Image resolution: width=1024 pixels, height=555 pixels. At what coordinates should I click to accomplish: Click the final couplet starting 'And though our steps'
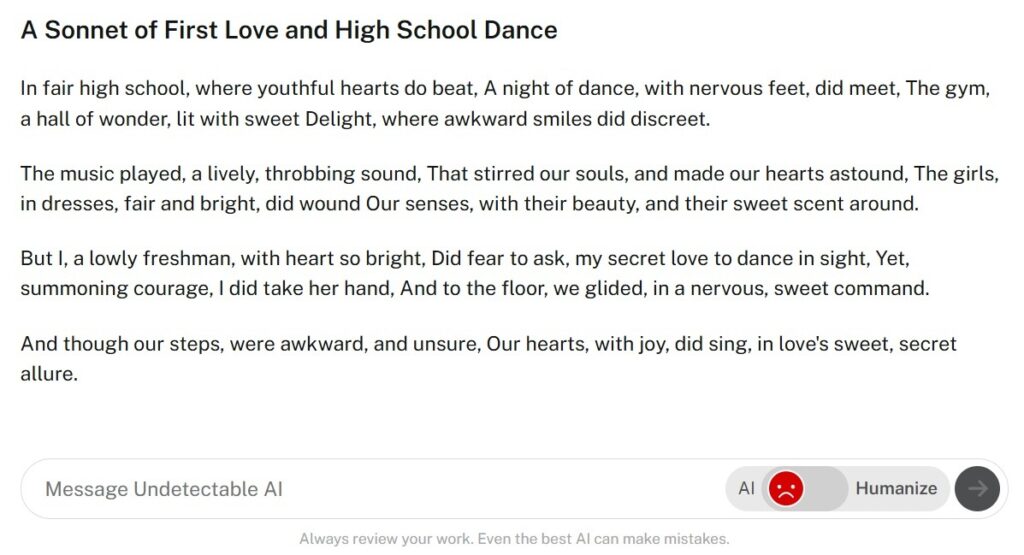tap(488, 358)
